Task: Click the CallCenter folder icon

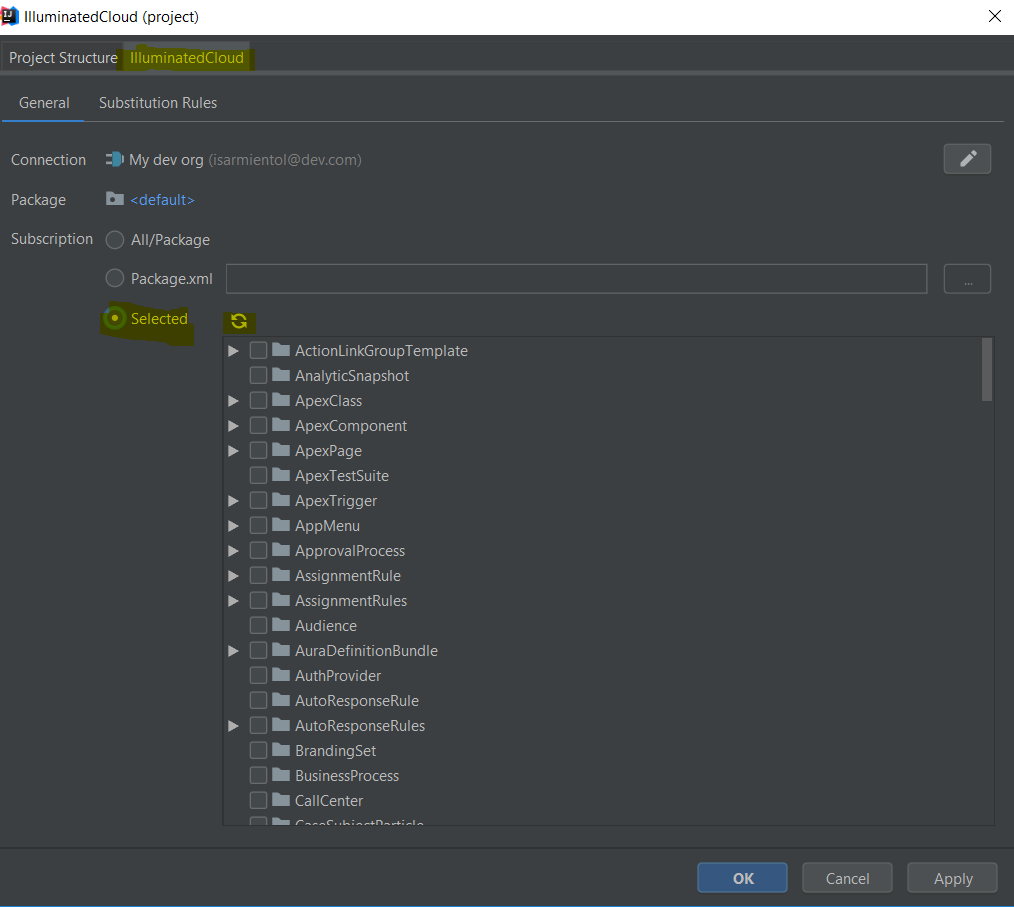Action: (280, 800)
